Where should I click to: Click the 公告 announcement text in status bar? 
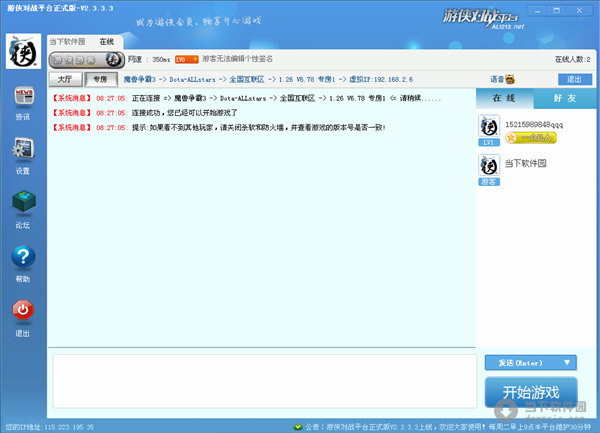(x=448, y=426)
